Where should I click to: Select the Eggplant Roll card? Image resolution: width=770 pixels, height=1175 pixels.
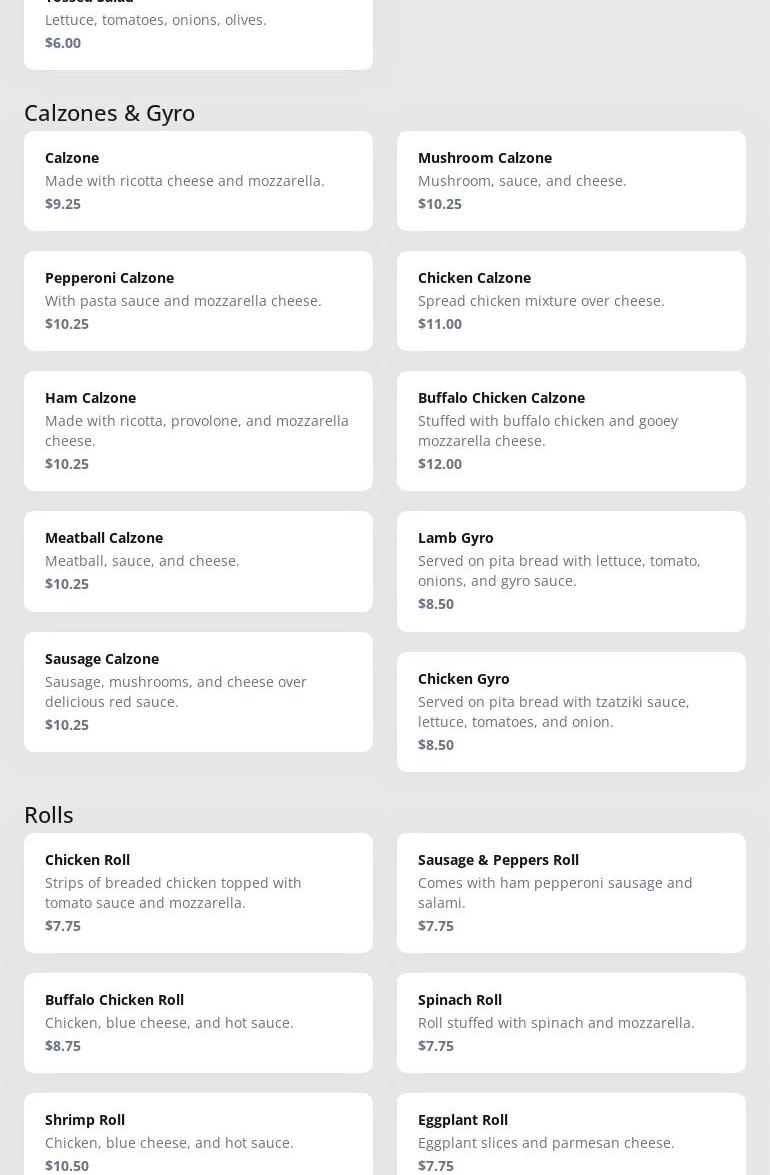[x=571, y=1140]
